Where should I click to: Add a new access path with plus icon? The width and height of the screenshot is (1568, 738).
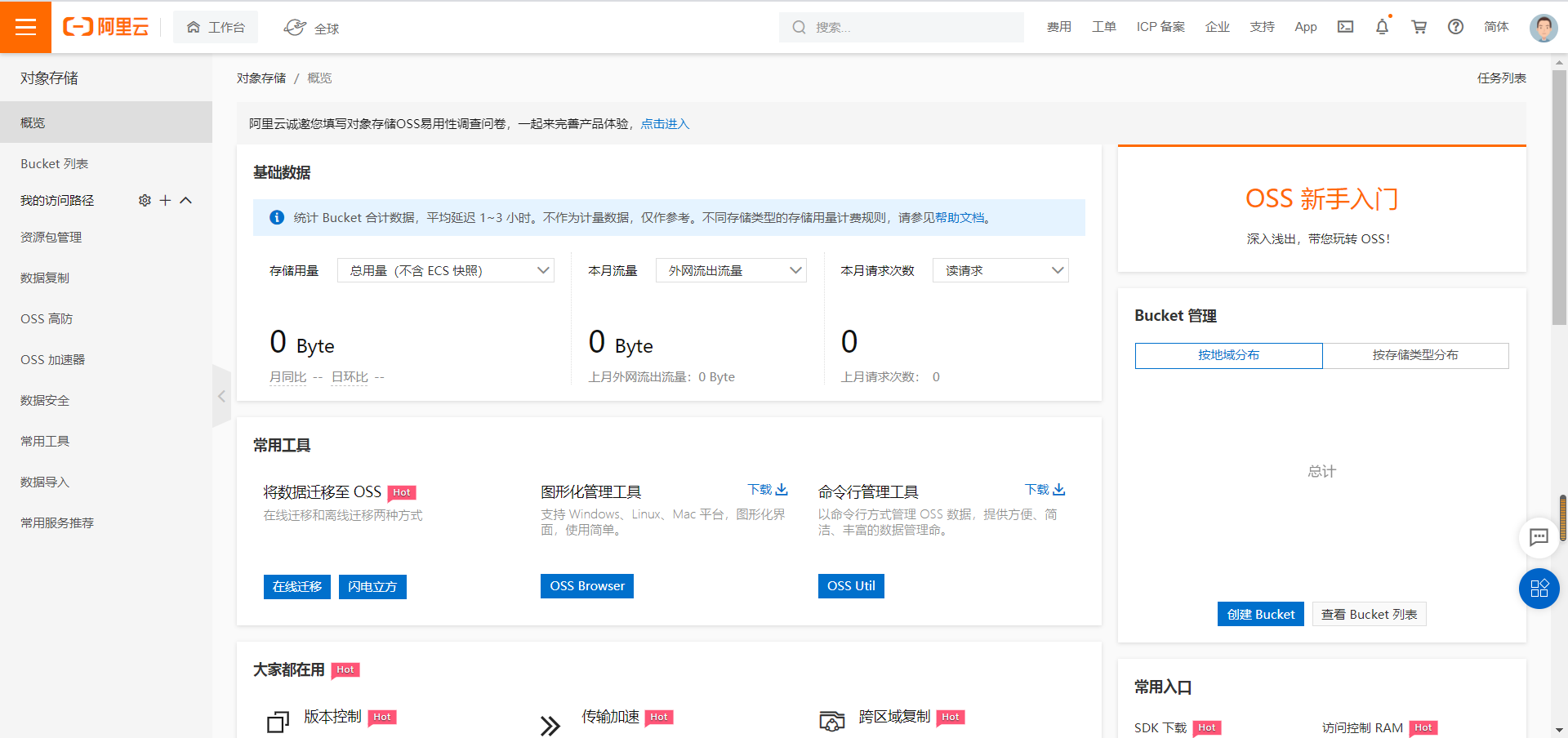(165, 200)
